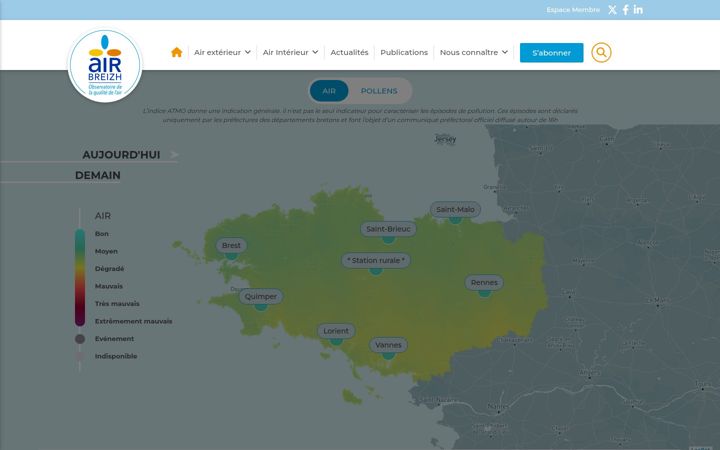Click the Nantes city label on map
Viewport: 720px width, 450px height.
click(498, 406)
